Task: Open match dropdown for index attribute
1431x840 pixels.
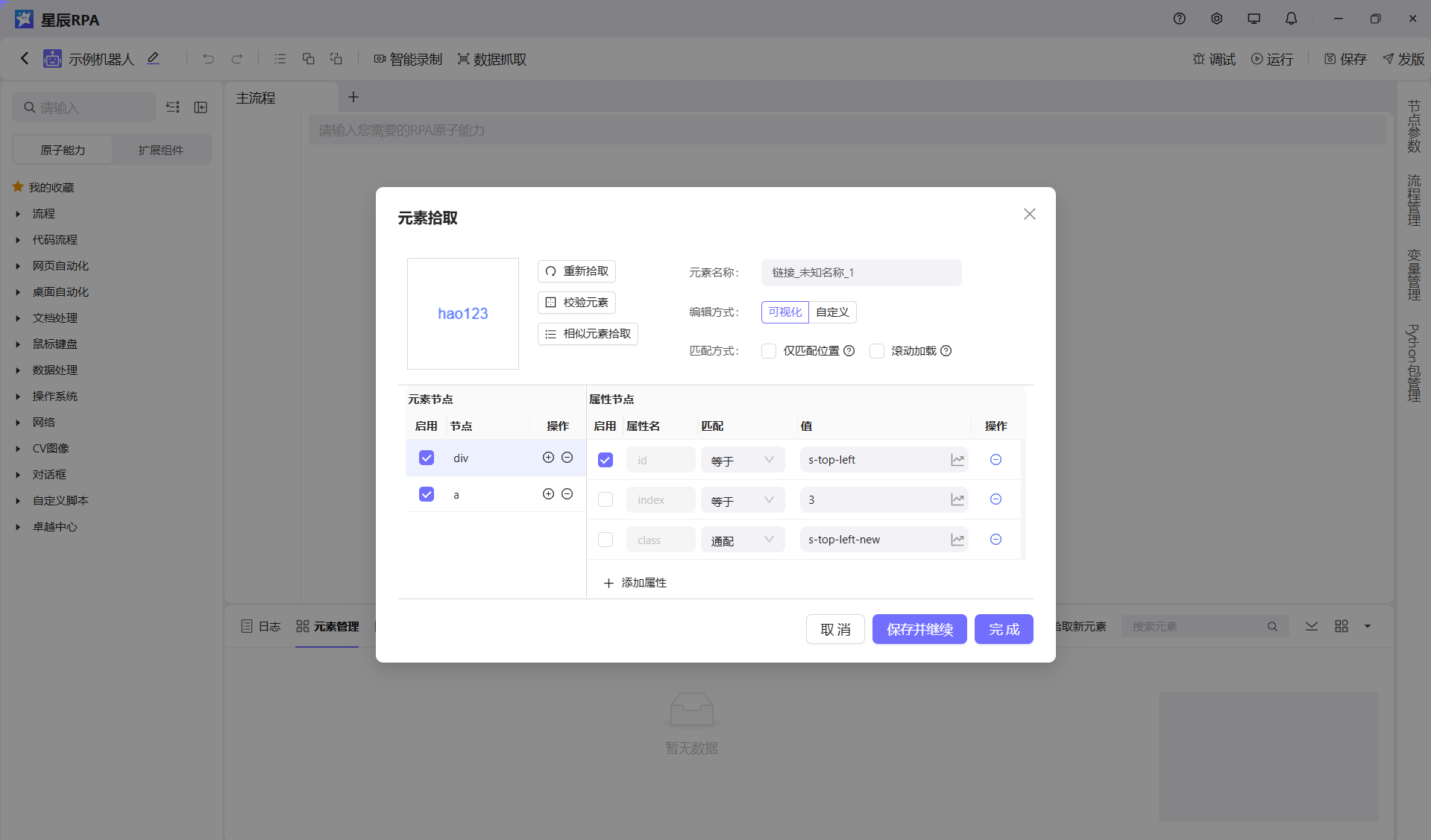Action: [x=743, y=501]
